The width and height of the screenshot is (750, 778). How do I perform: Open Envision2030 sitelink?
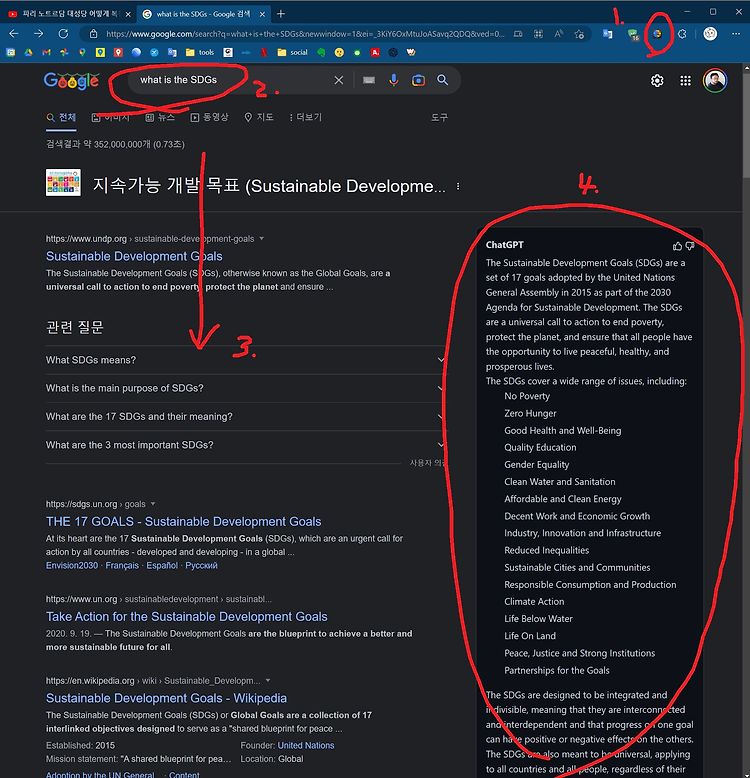[72, 565]
